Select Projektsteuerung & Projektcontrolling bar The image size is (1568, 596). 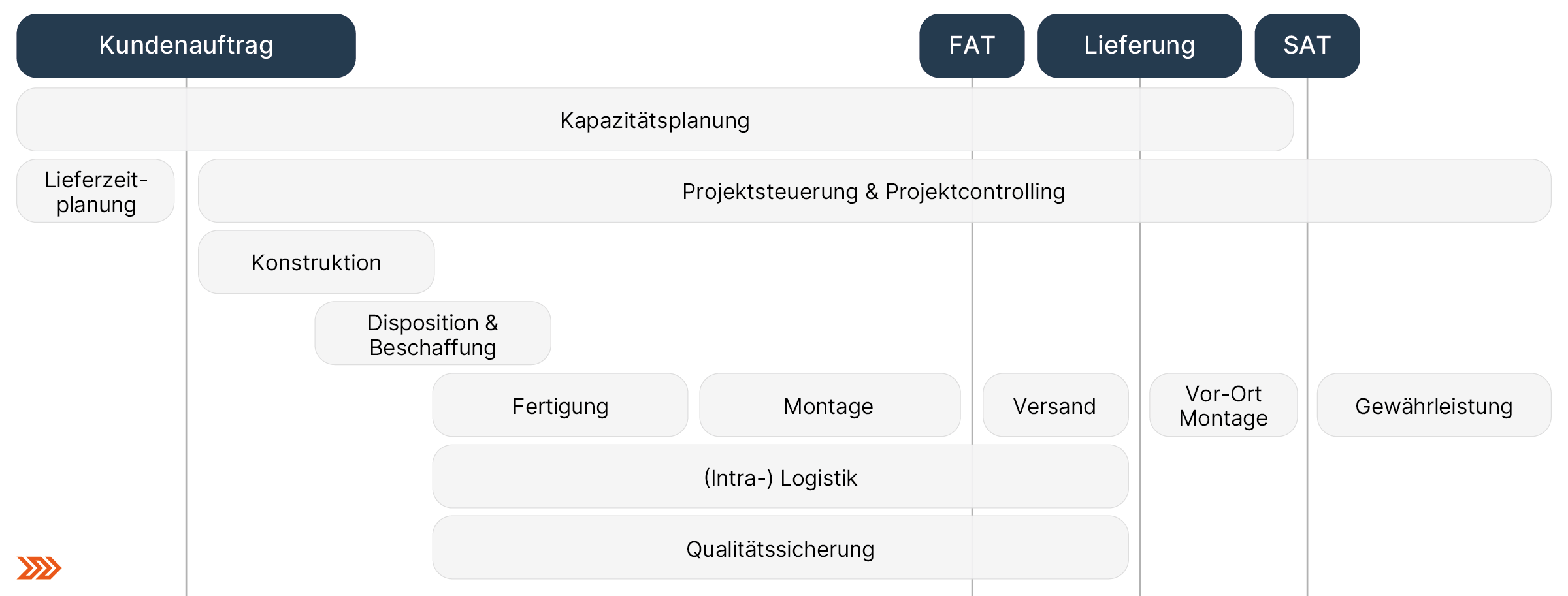click(874, 191)
